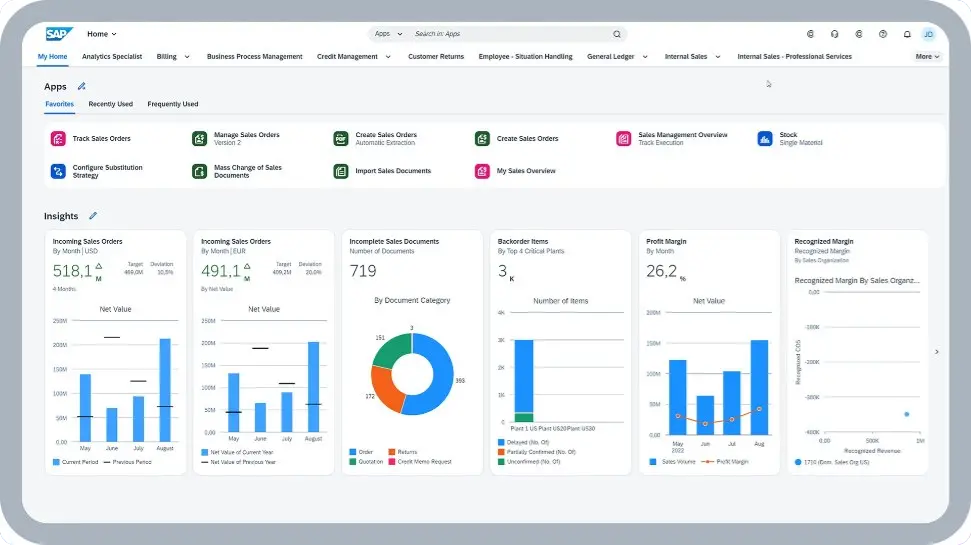Go to My Home tab

[53, 56]
